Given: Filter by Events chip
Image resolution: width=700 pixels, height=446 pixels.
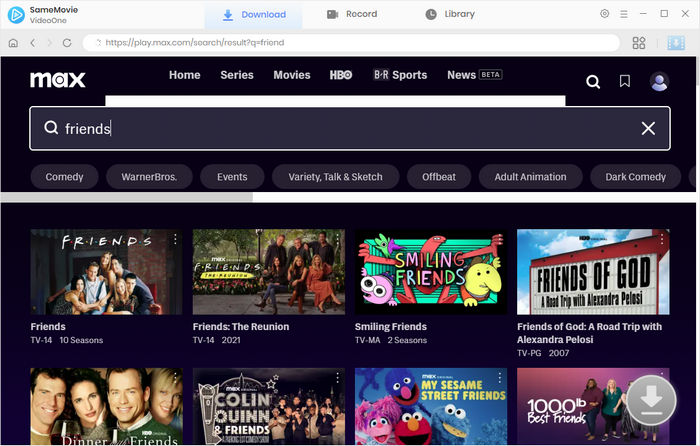Looking at the screenshot, I should coord(232,177).
